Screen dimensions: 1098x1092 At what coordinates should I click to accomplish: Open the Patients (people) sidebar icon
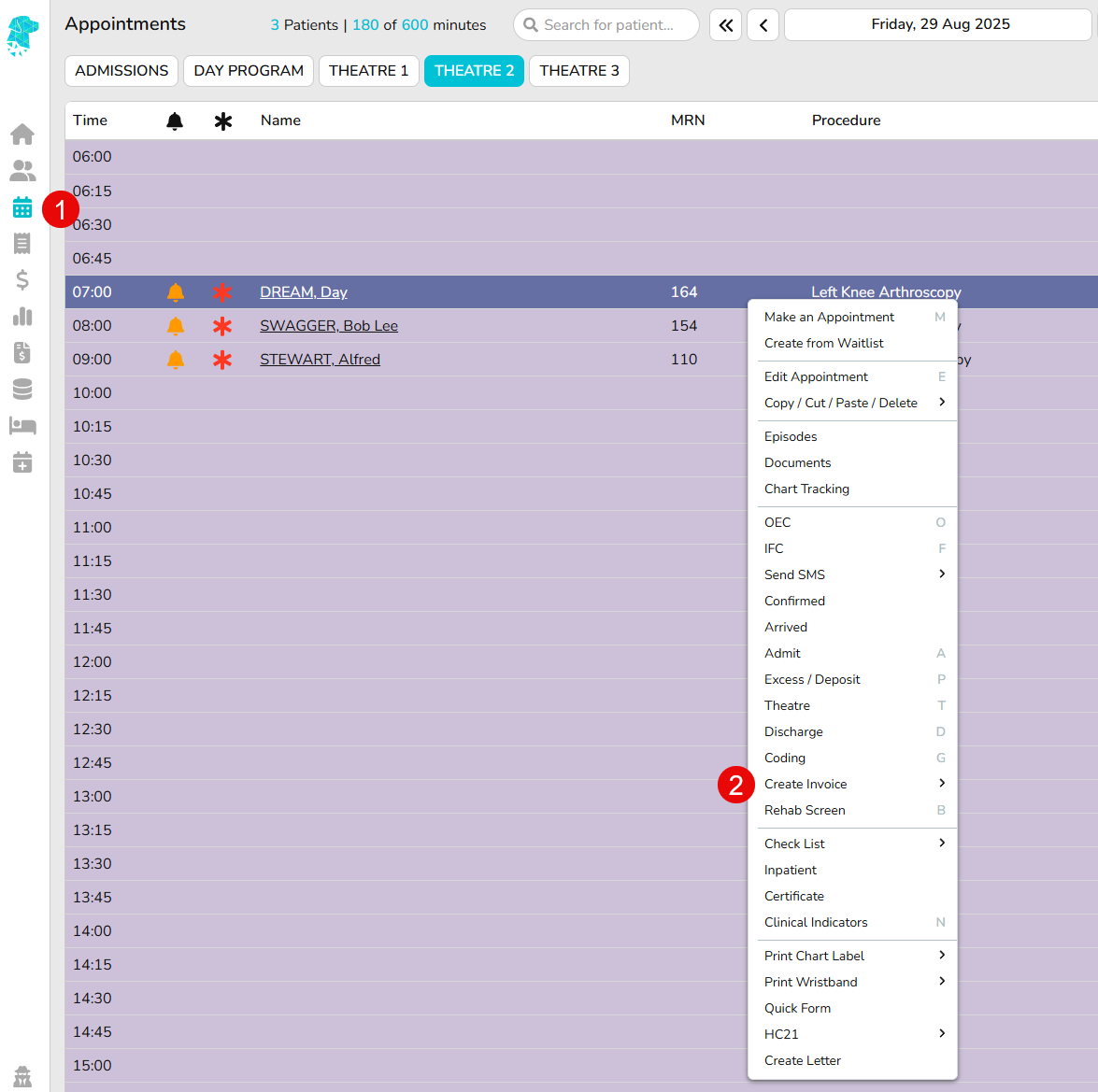(22, 171)
